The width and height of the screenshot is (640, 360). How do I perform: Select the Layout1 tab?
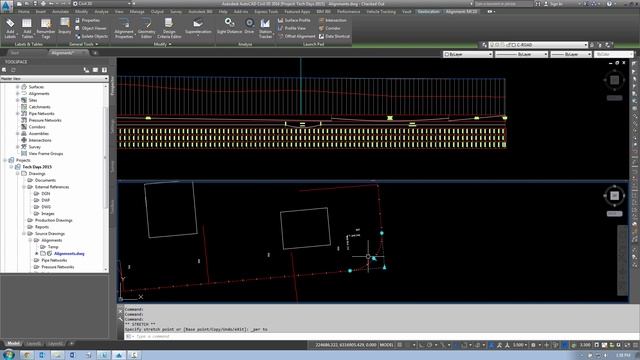click(x=33, y=344)
